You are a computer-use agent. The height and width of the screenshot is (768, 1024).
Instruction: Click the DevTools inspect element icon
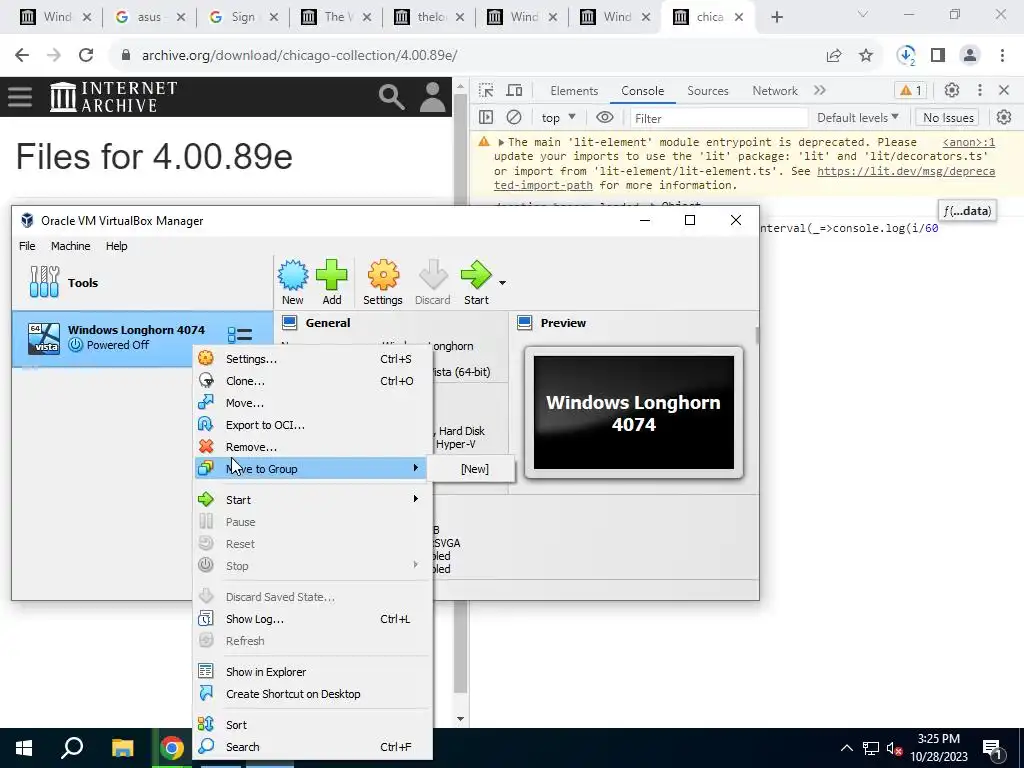point(486,90)
